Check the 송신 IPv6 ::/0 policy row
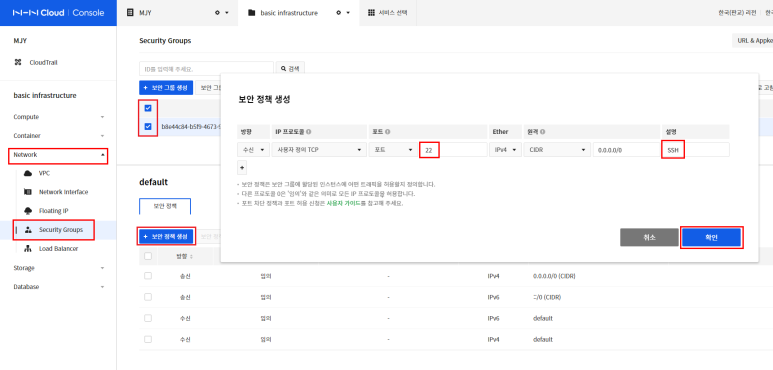 click(148, 297)
